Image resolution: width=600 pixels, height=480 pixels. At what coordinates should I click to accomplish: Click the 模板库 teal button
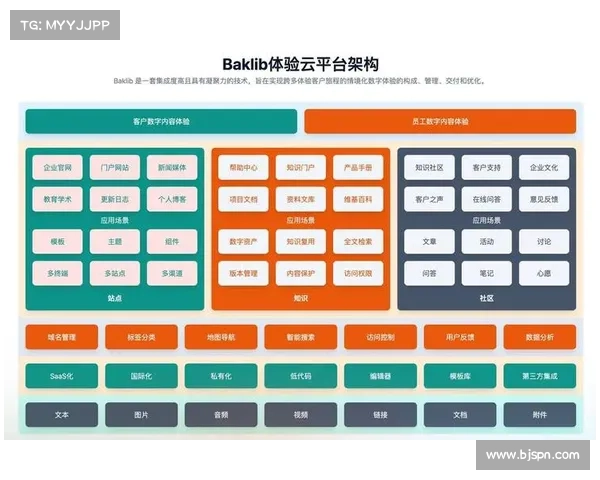tap(460, 376)
